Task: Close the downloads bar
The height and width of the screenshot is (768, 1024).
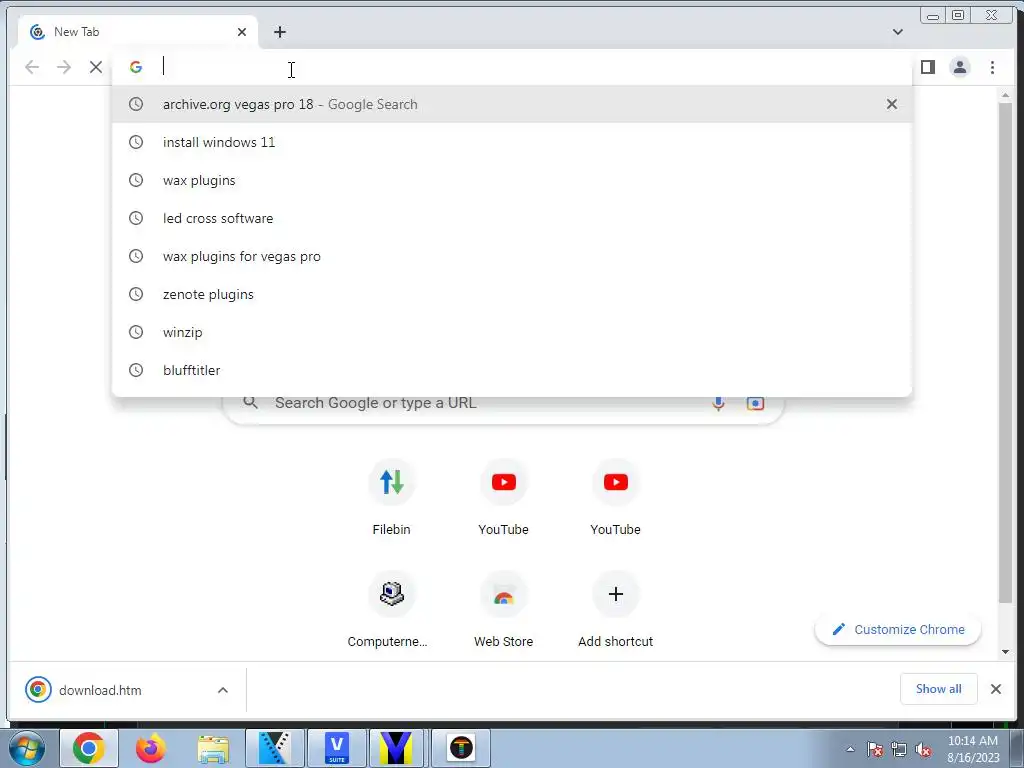Action: [x=995, y=689]
